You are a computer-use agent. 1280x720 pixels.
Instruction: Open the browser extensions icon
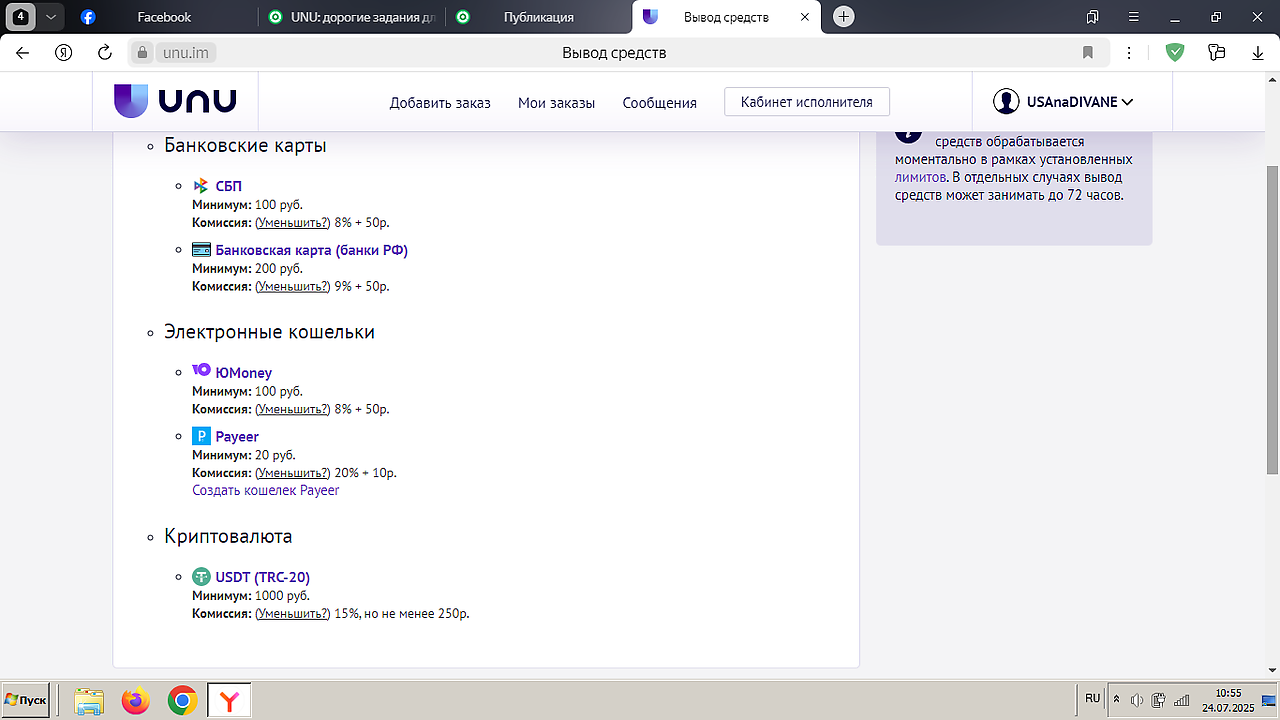pos(1217,53)
